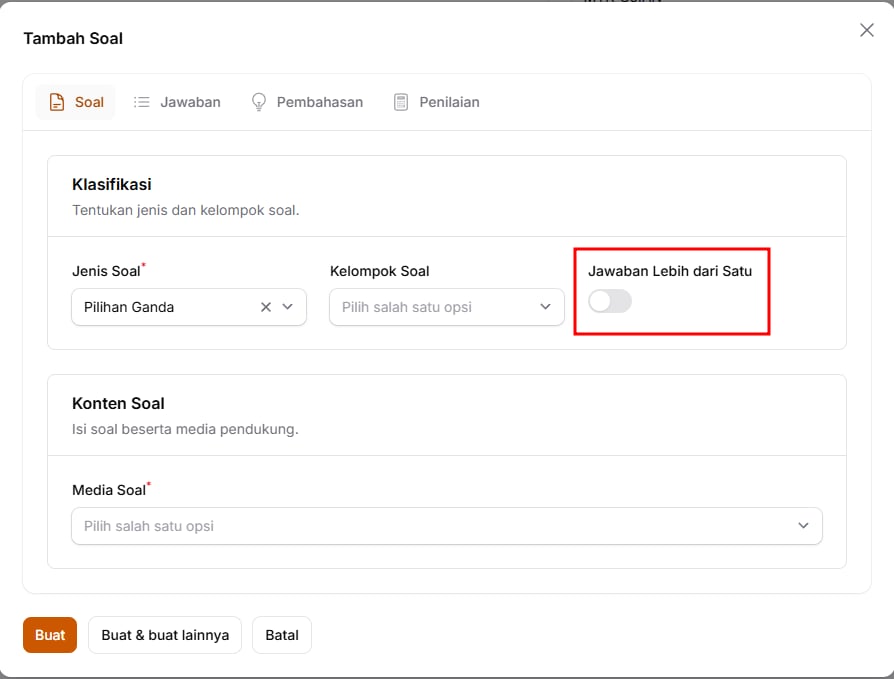Click the lightbulb icon beside Pembahasan
This screenshot has height=679, width=894.
[259, 102]
